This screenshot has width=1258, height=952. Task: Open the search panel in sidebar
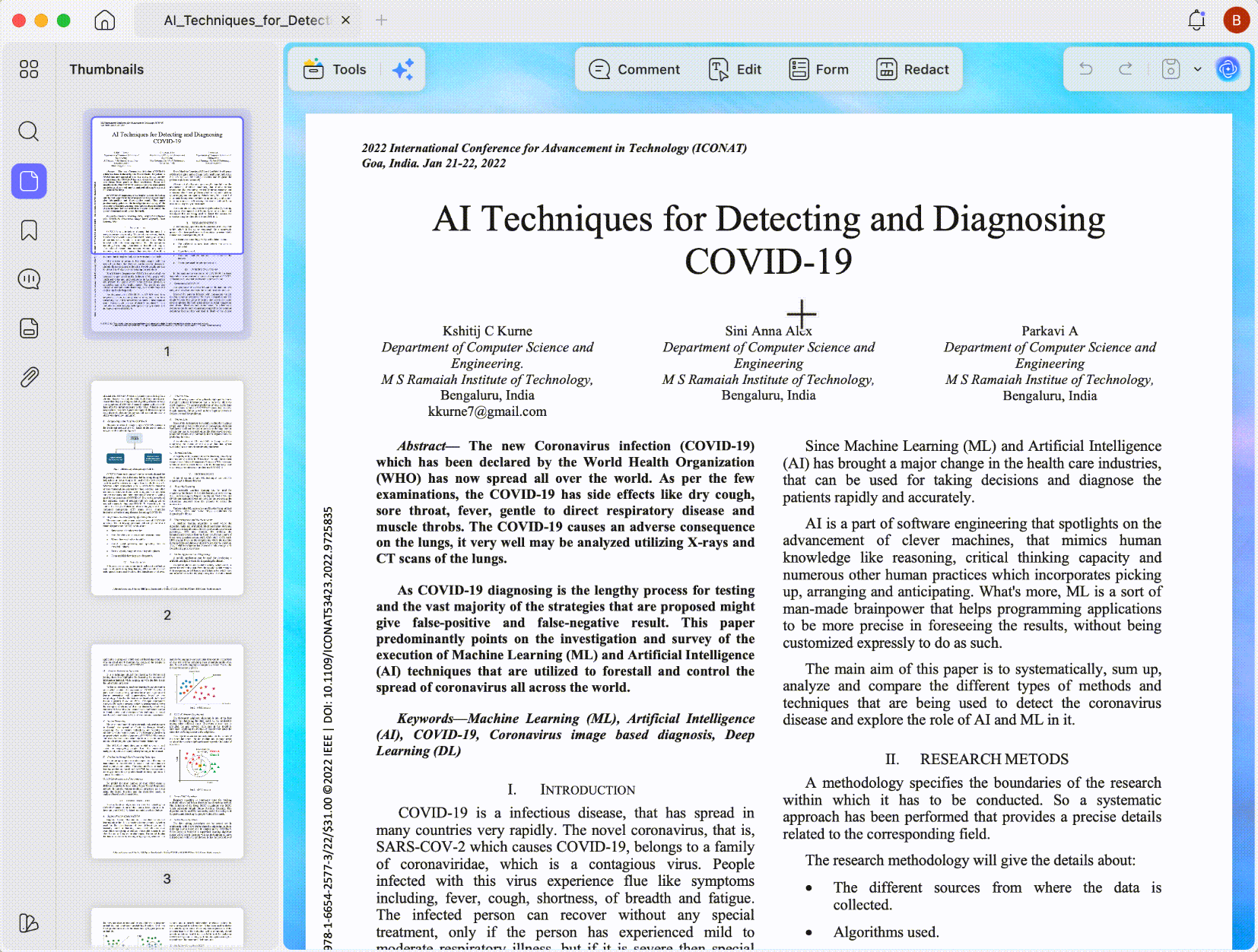(x=29, y=132)
